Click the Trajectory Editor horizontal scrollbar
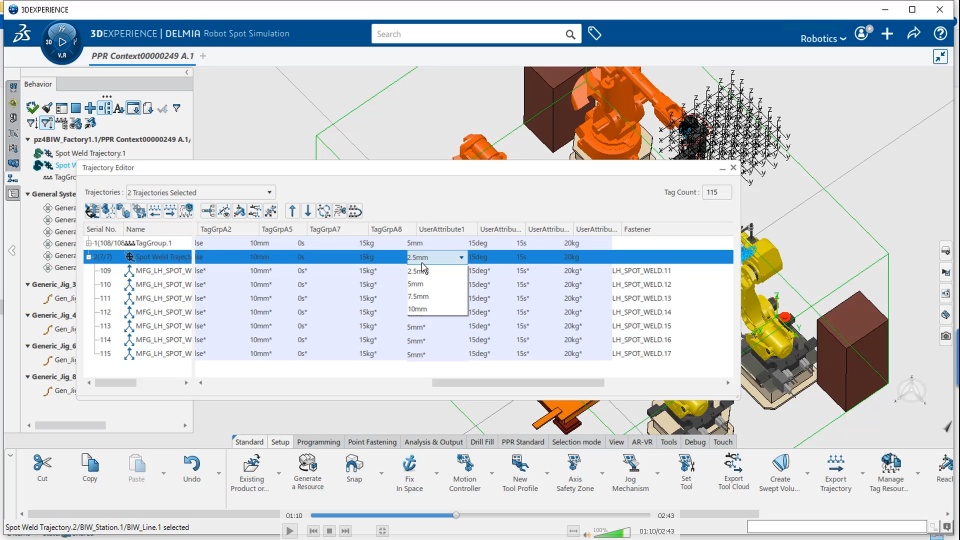The width and height of the screenshot is (960, 540). point(518,383)
